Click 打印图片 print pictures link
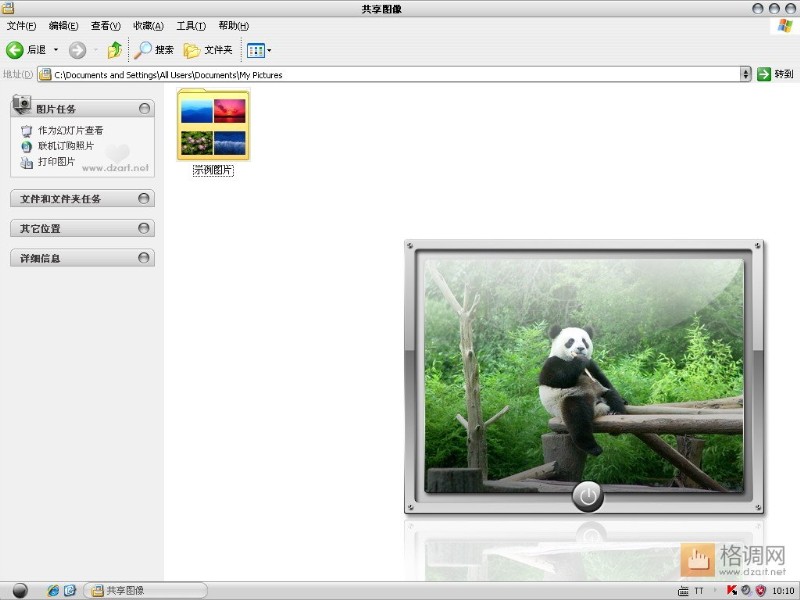800x600 pixels. (56, 161)
